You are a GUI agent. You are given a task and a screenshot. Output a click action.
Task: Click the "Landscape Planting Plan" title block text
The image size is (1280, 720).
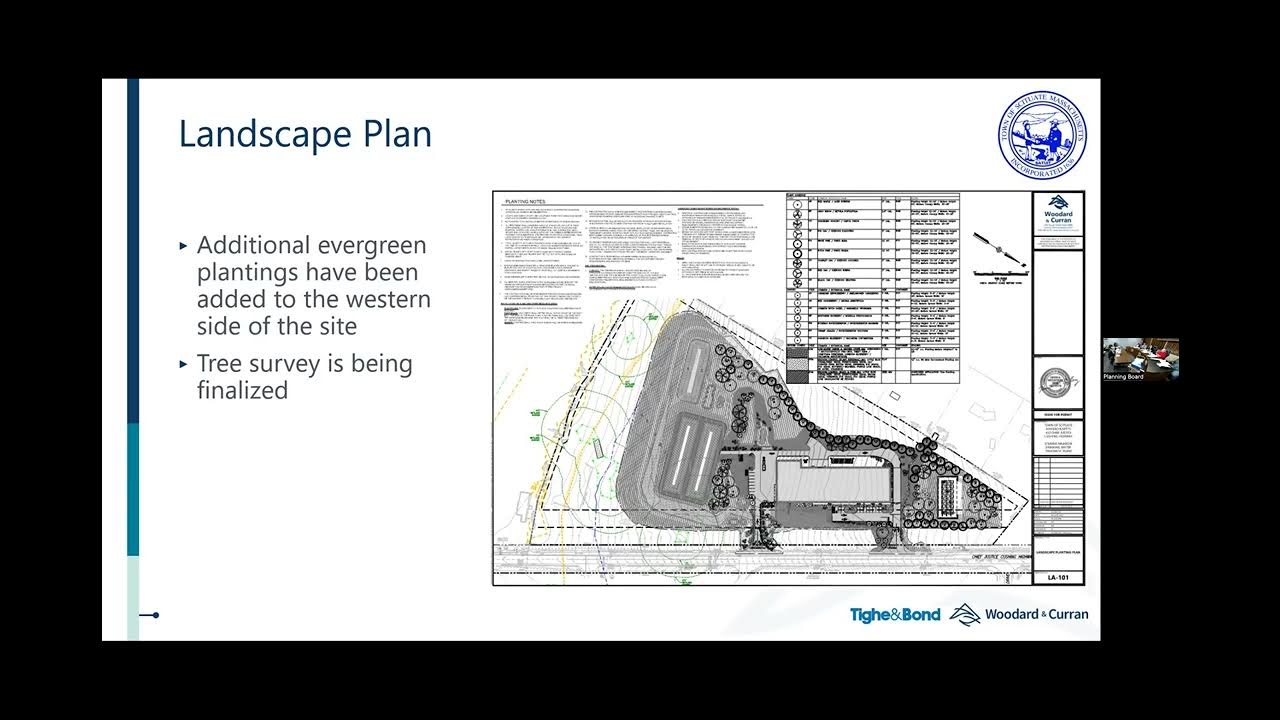1058,551
